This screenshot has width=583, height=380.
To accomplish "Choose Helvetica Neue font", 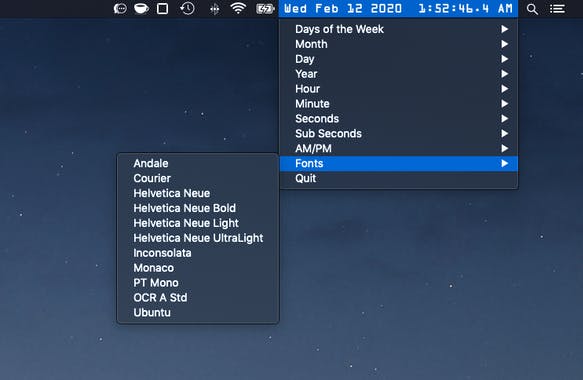I will point(198,193).
